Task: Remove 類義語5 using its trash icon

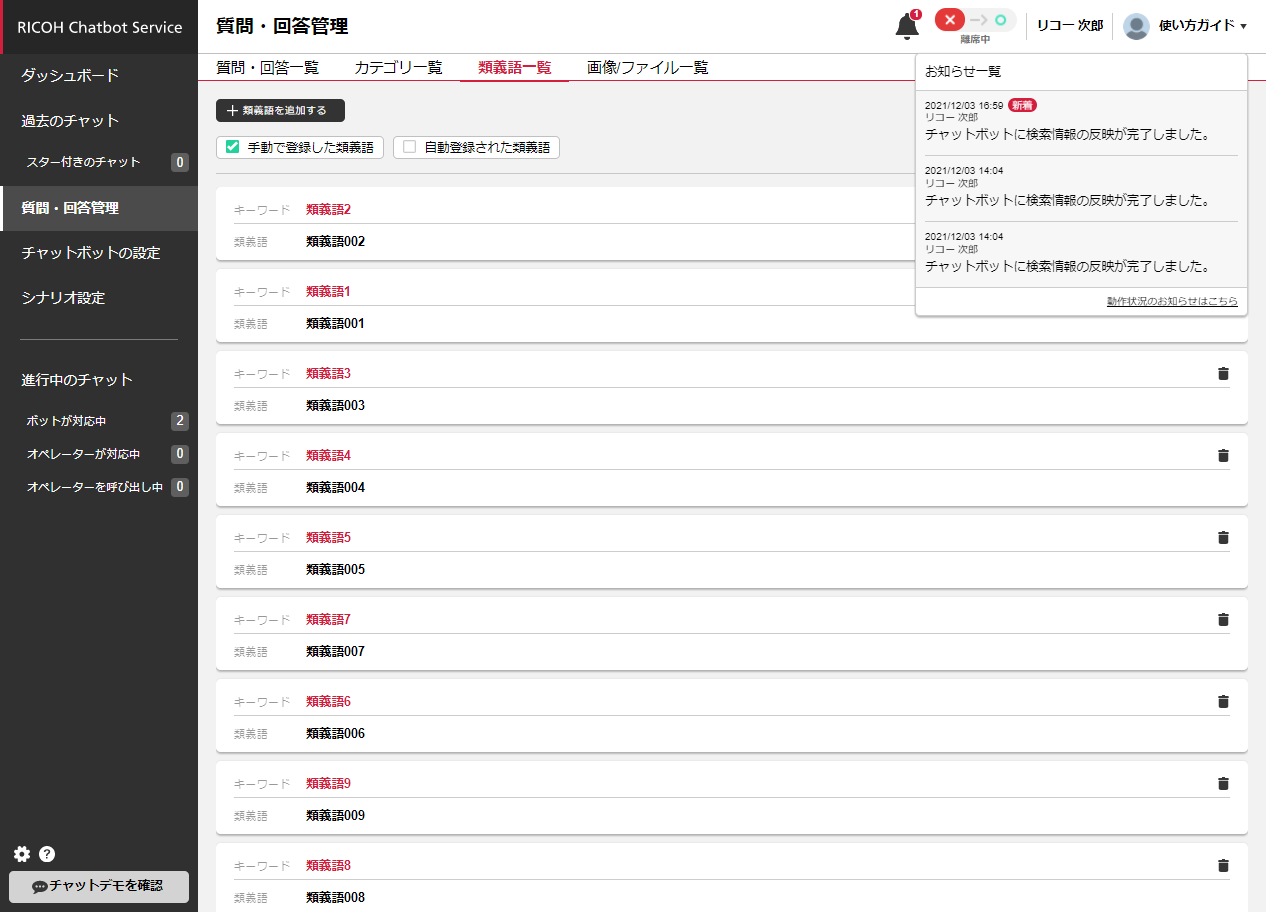Action: pyautogui.click(x=1222, y=538)
